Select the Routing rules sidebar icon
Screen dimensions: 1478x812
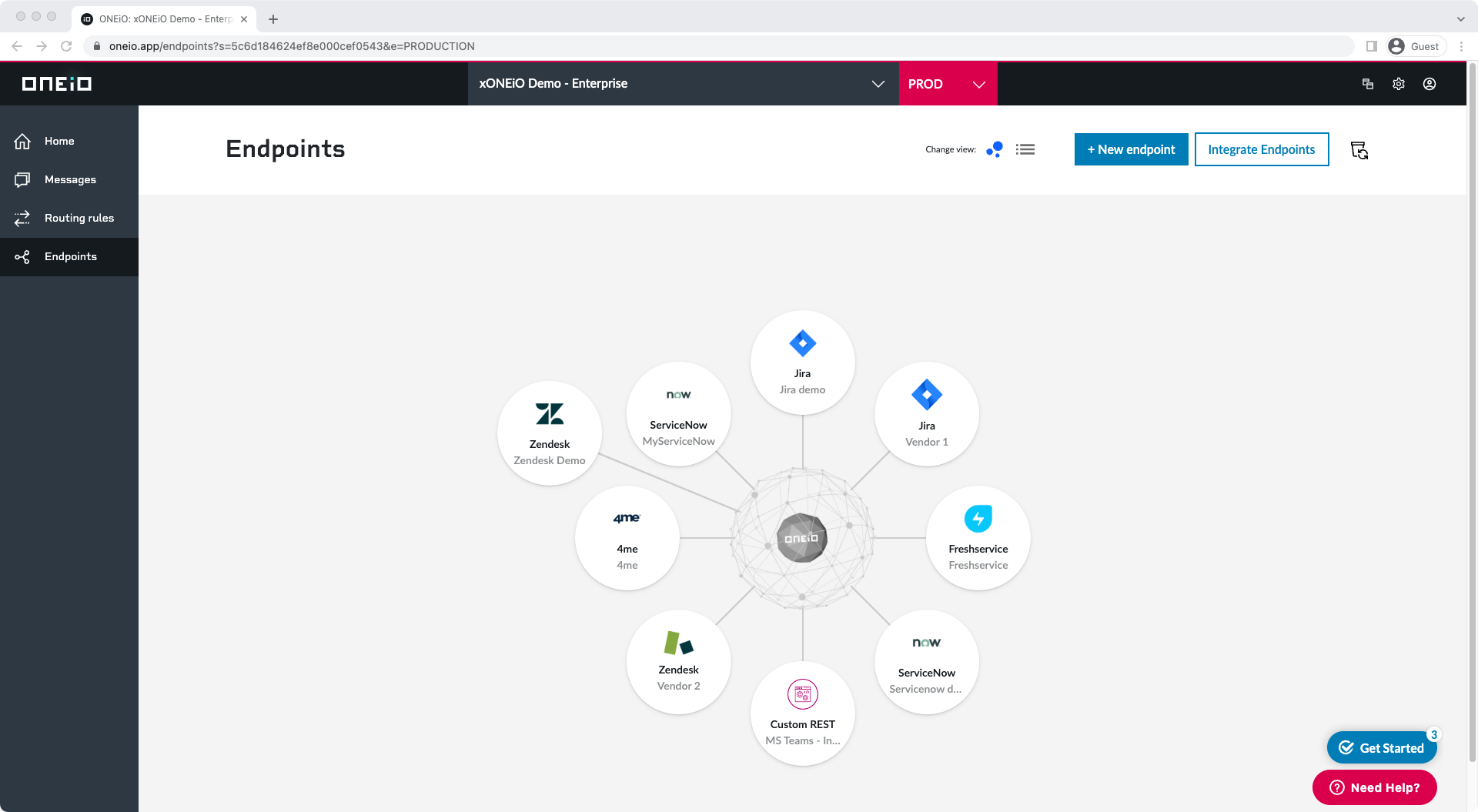tap(22, 218)
